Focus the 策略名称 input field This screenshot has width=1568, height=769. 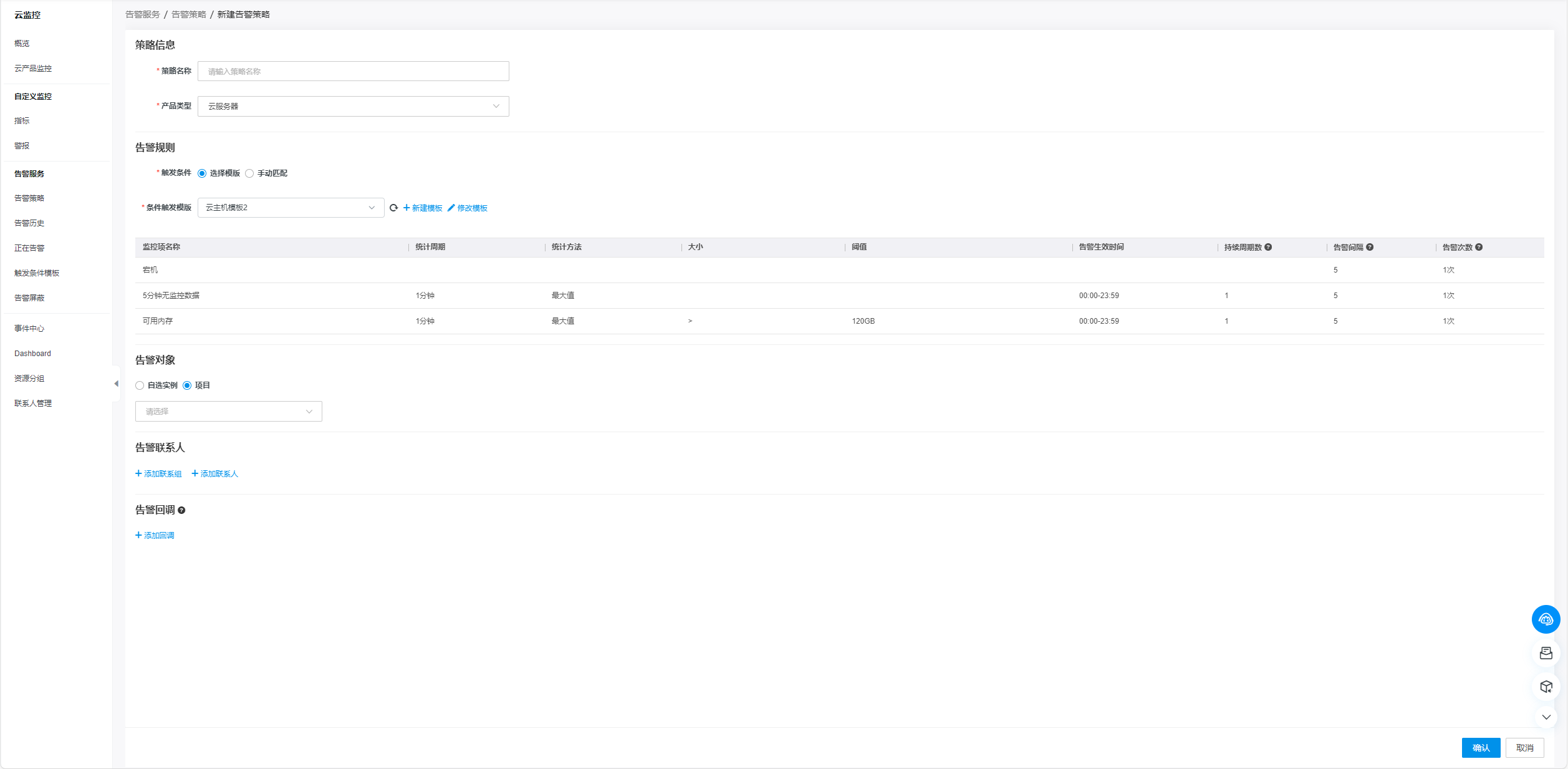353,71
